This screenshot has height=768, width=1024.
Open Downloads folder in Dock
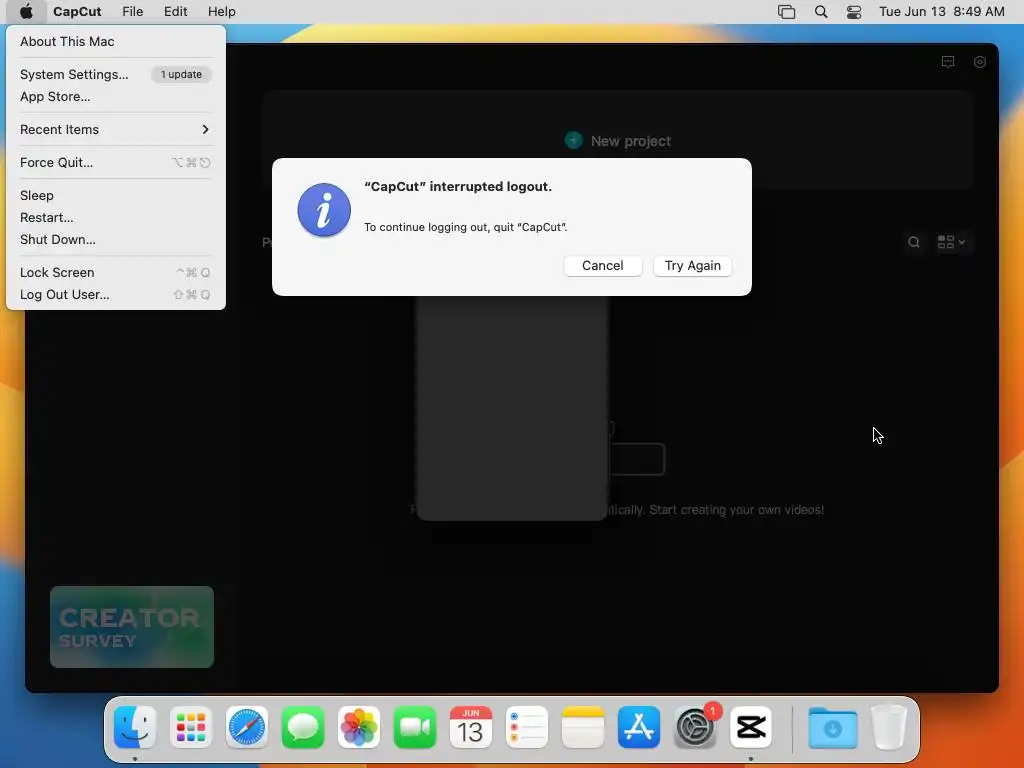point(833,728)
